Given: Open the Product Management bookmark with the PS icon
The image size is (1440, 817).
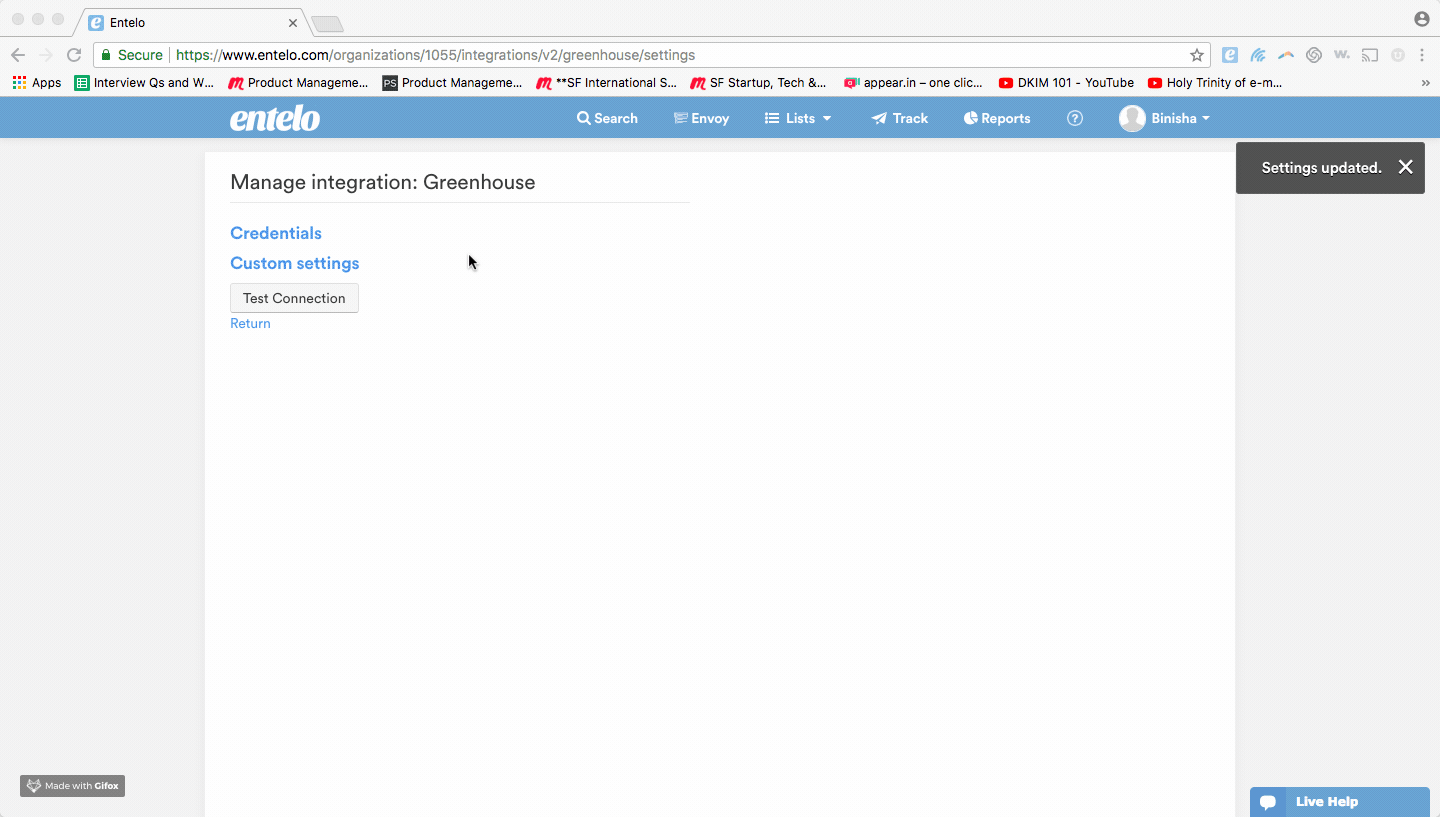Looking at the screenshot, I should 452,83.
